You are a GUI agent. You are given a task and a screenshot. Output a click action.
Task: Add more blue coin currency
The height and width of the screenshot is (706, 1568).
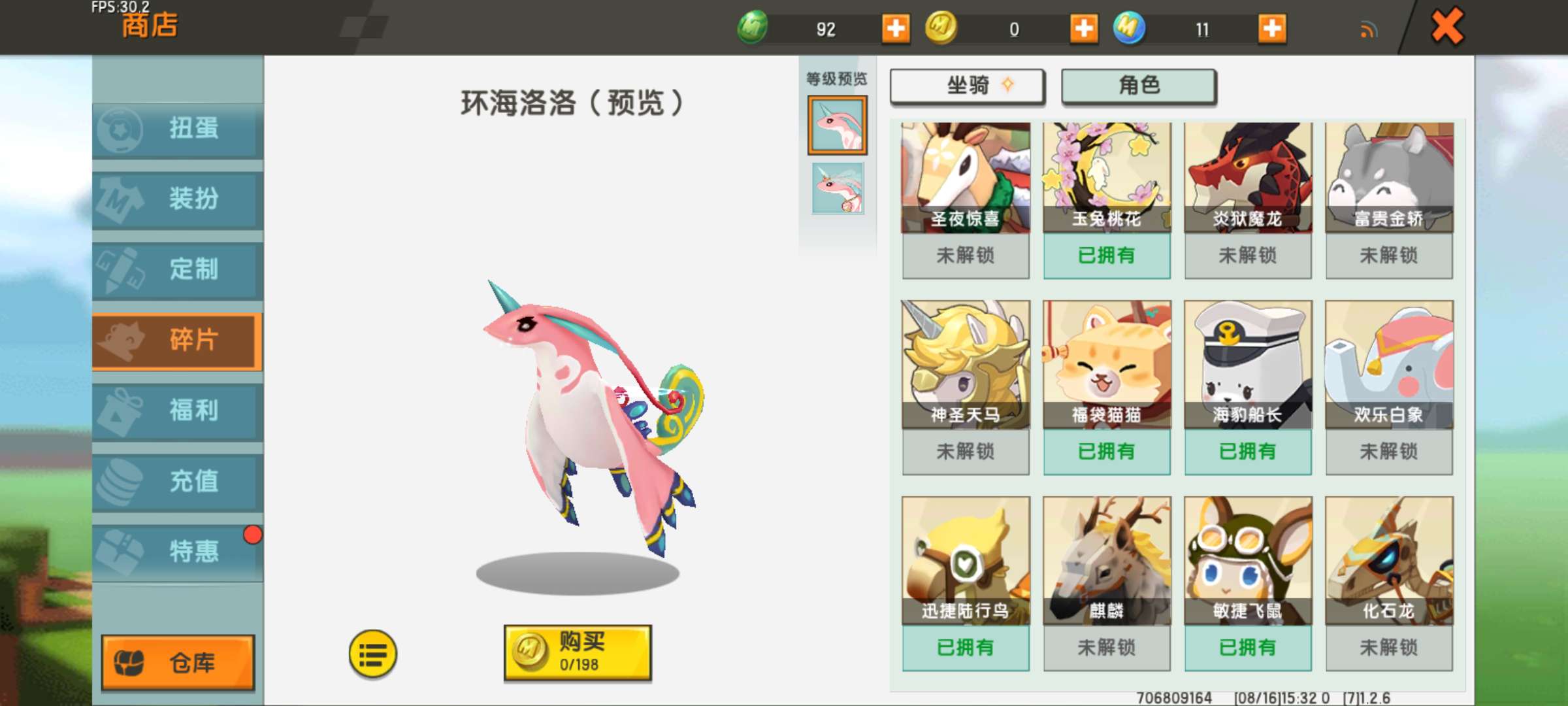click(1271, 29)
